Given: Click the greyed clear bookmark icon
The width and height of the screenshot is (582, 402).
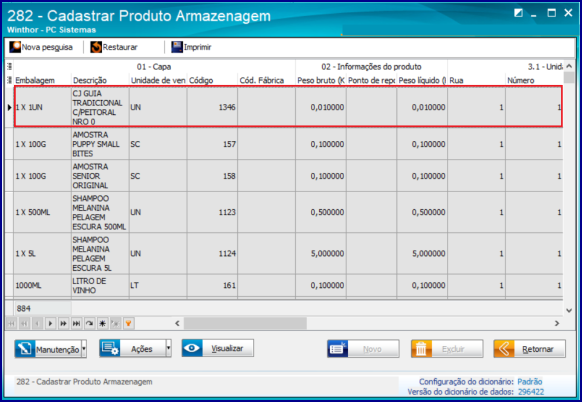Looking at the screenshot, I should point(115,324).
